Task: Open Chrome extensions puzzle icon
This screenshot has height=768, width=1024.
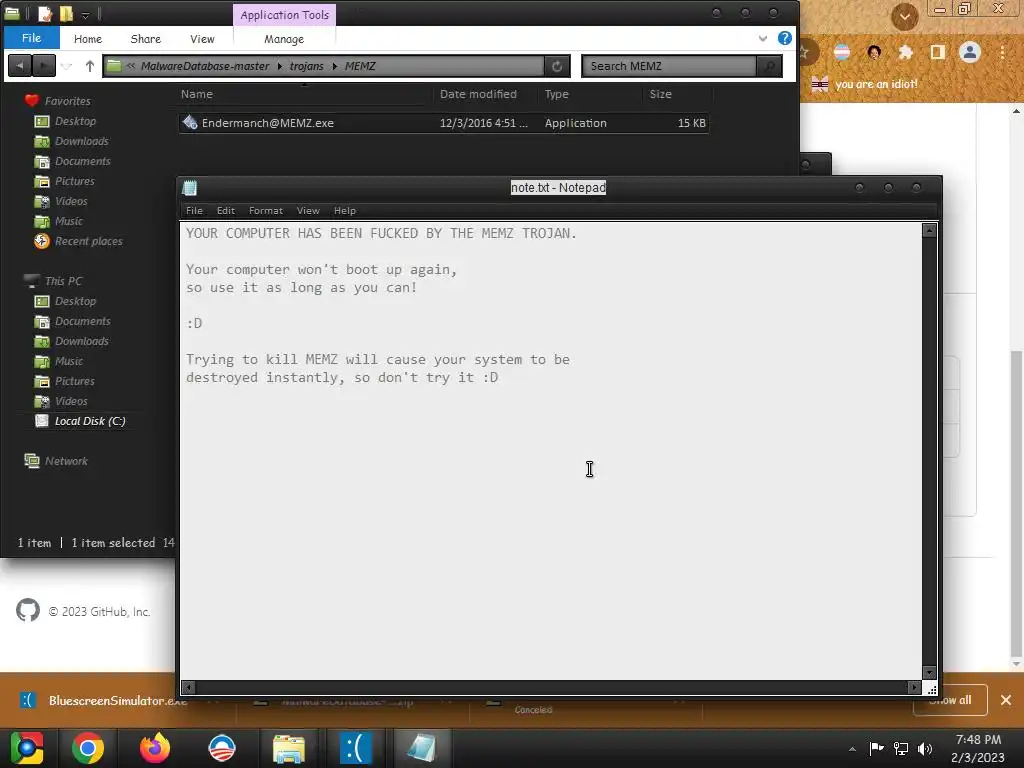Action: [x=905, y=52]
